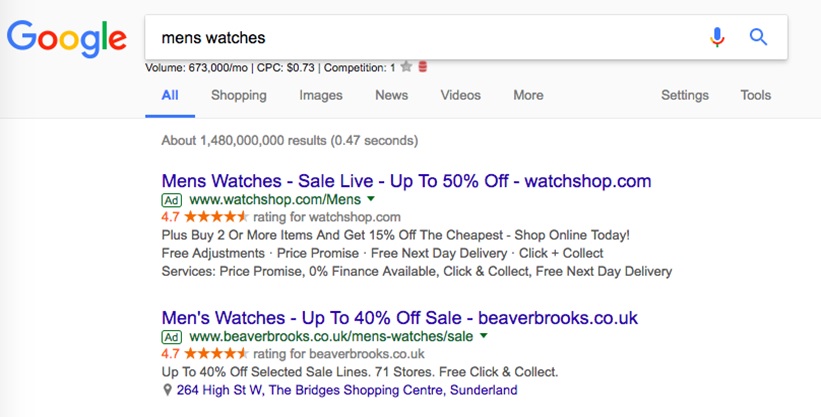This screenshot has width=821, height=417.
Task: Click the microphone voice search icon
Action: [717, 37]
